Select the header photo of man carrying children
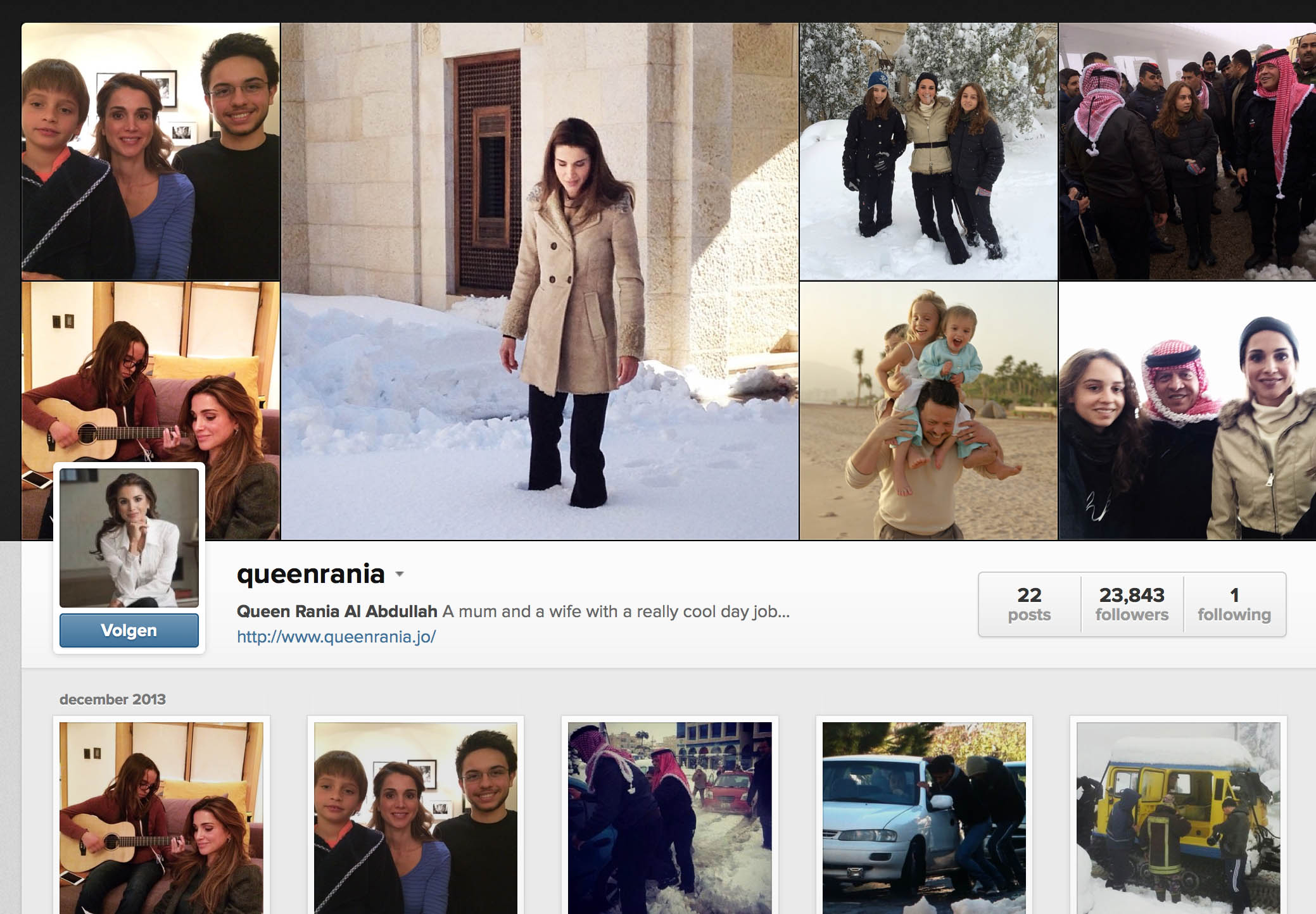Viewport: 1316px width, 914px height. click(x=928, y=411)
